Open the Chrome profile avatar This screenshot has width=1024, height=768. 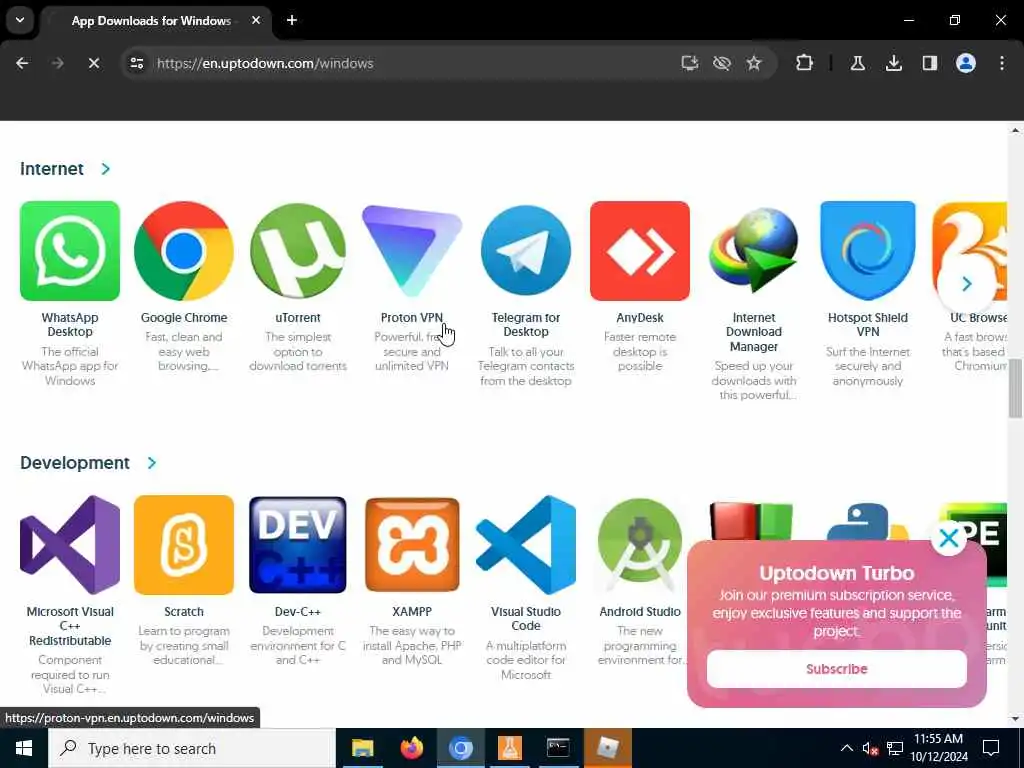click(965, 63)
